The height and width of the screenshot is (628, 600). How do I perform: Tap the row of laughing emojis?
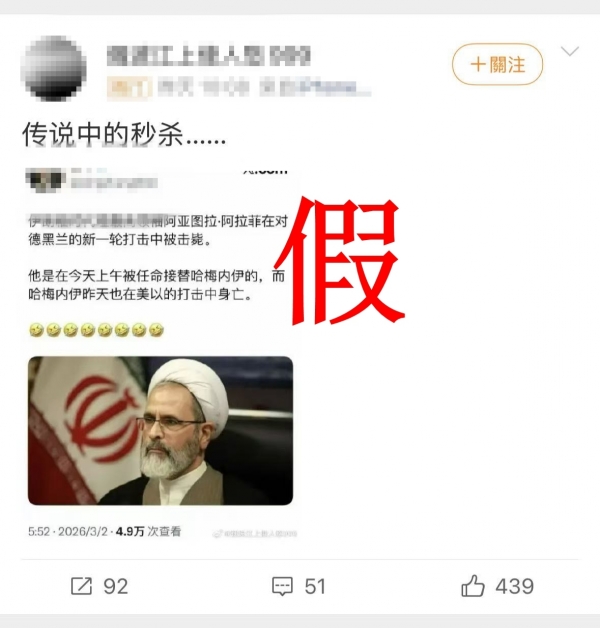click(97, 330)
